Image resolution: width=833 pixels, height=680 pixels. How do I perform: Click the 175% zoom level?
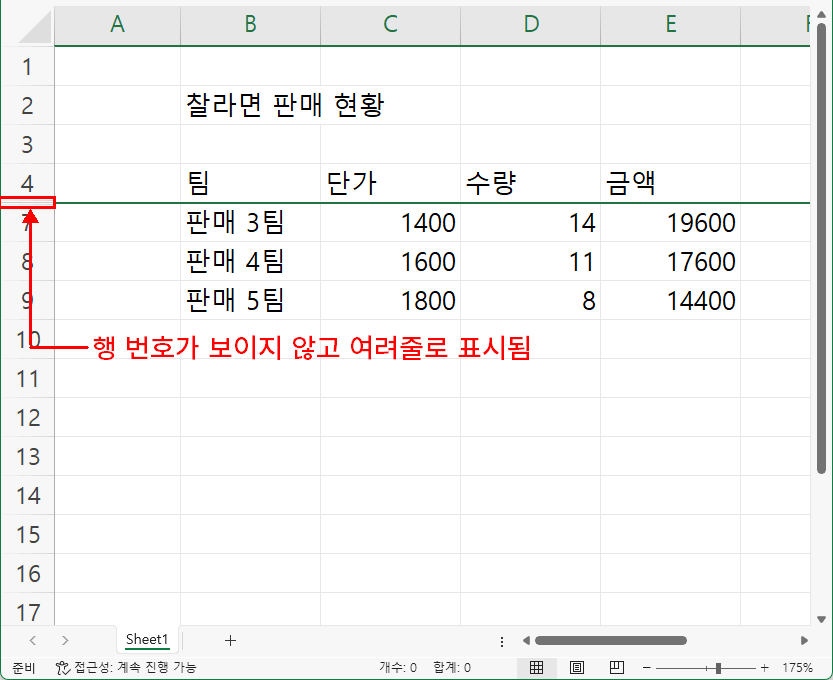(x=797, y=667)
